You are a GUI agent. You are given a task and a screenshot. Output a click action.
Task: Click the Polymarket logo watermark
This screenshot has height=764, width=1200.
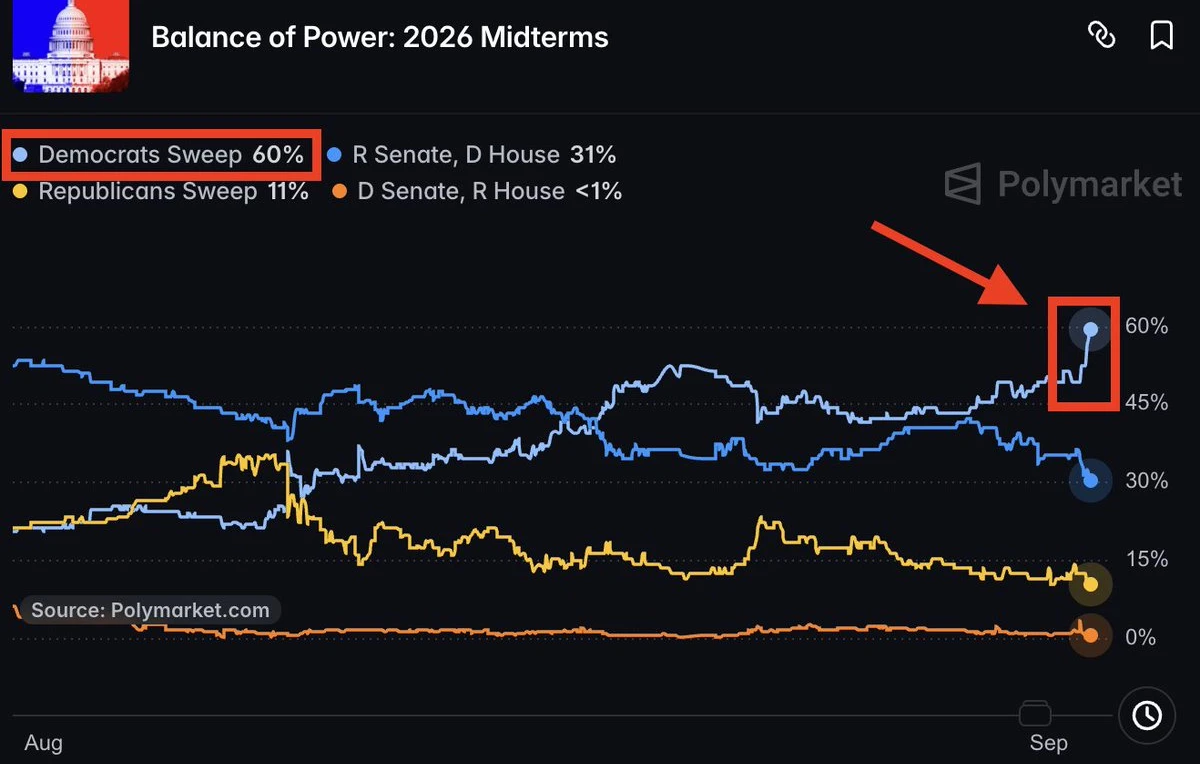click(x=1064, y=184)
